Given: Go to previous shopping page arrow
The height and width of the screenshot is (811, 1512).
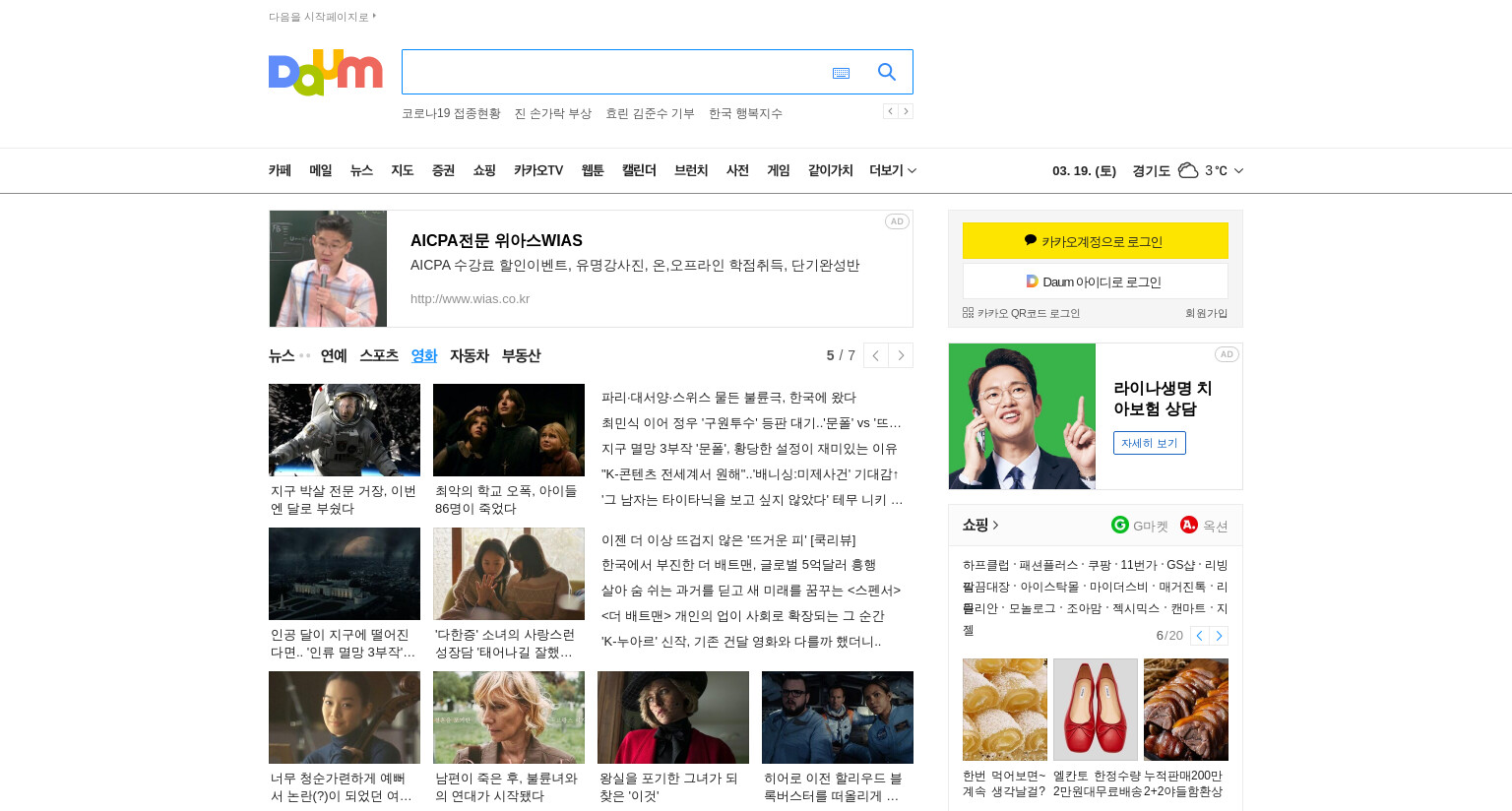Looking at the screenshot, I should [x=1199, y=636].
